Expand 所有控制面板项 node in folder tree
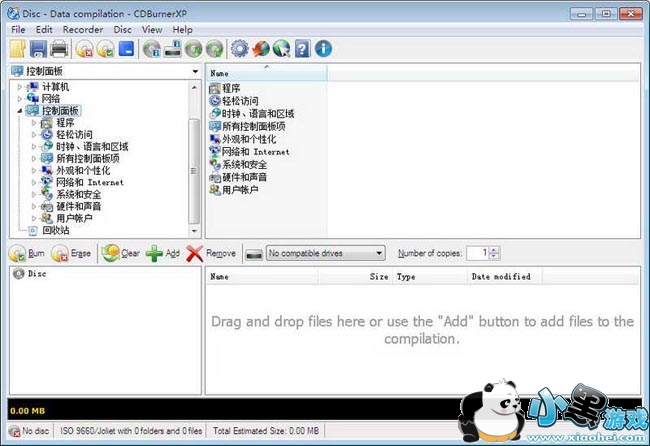 34,158
